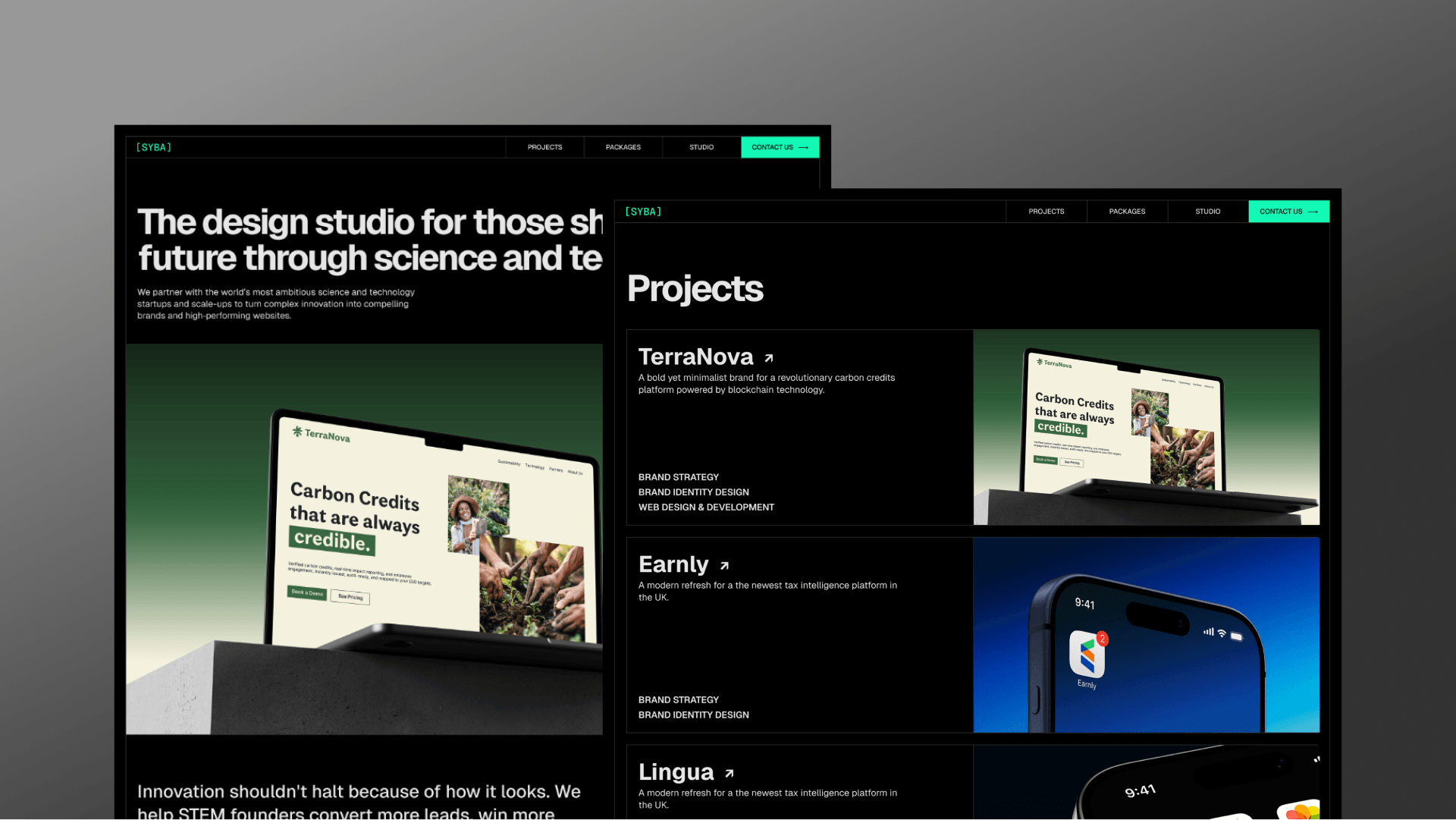Click the arrow icon next to TerraNova
1456x820 pixels.
click(769, 358)
